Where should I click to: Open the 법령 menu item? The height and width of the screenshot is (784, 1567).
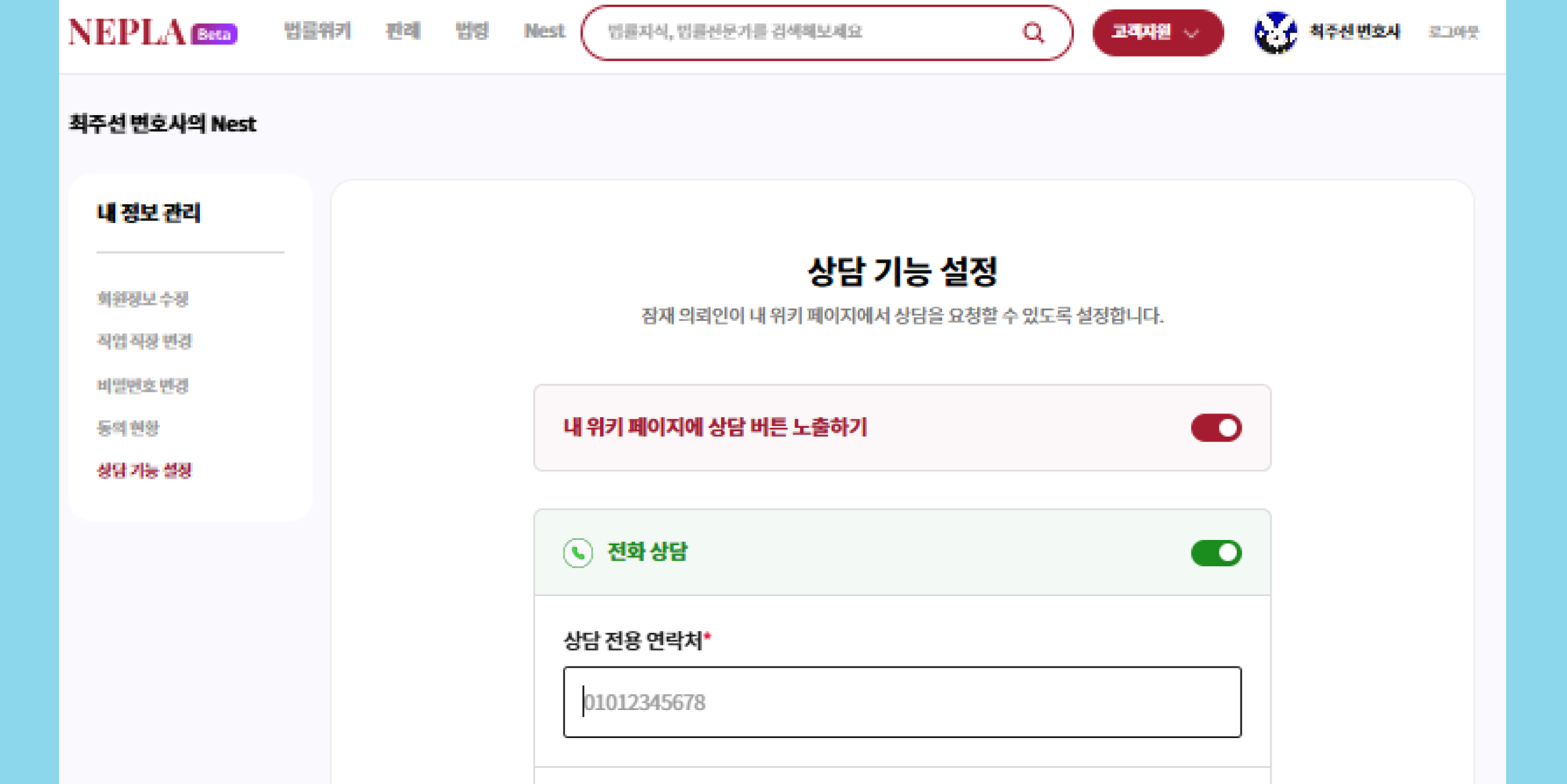472,30
